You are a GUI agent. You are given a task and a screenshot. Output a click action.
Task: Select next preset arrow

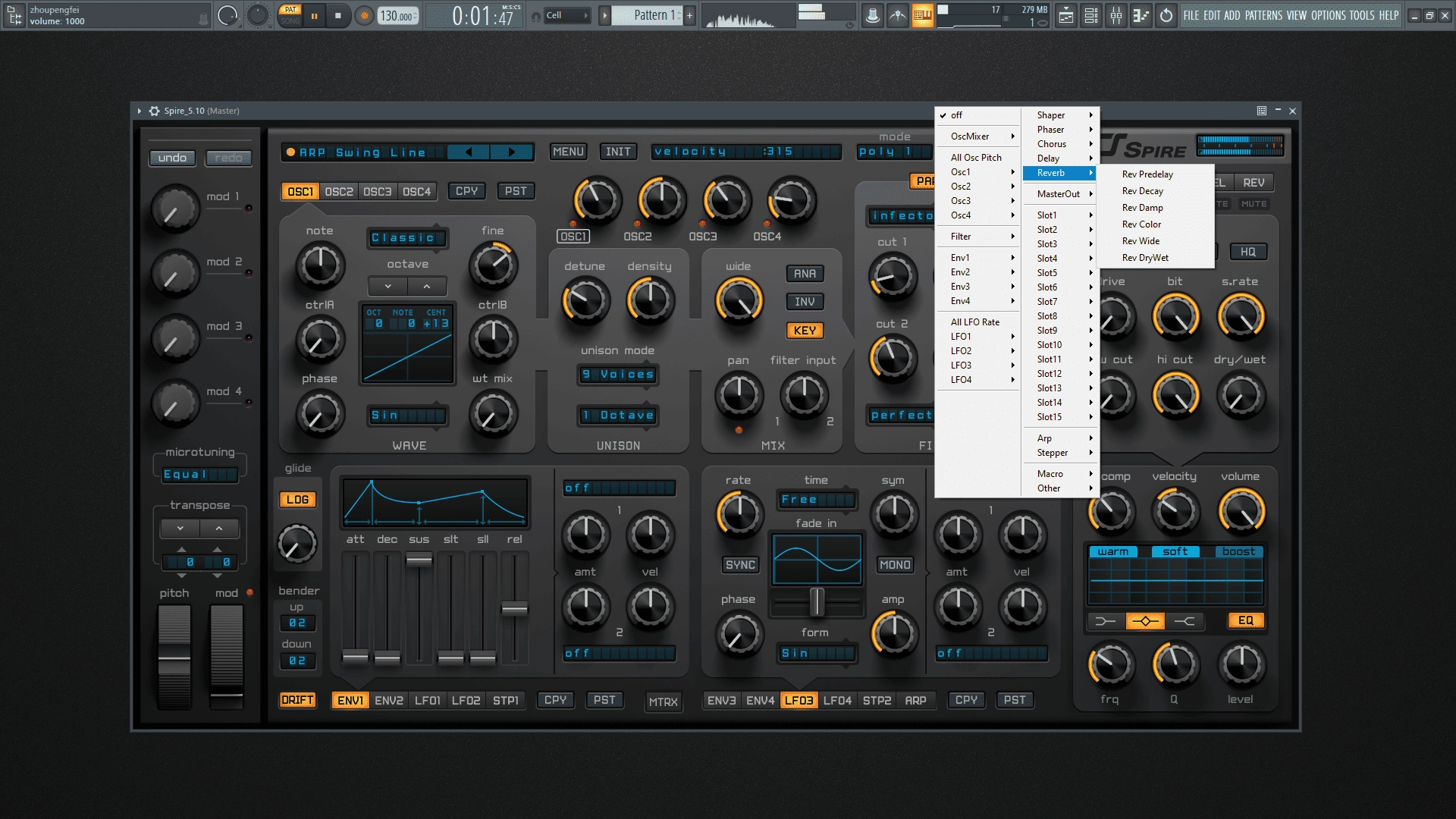511,152
